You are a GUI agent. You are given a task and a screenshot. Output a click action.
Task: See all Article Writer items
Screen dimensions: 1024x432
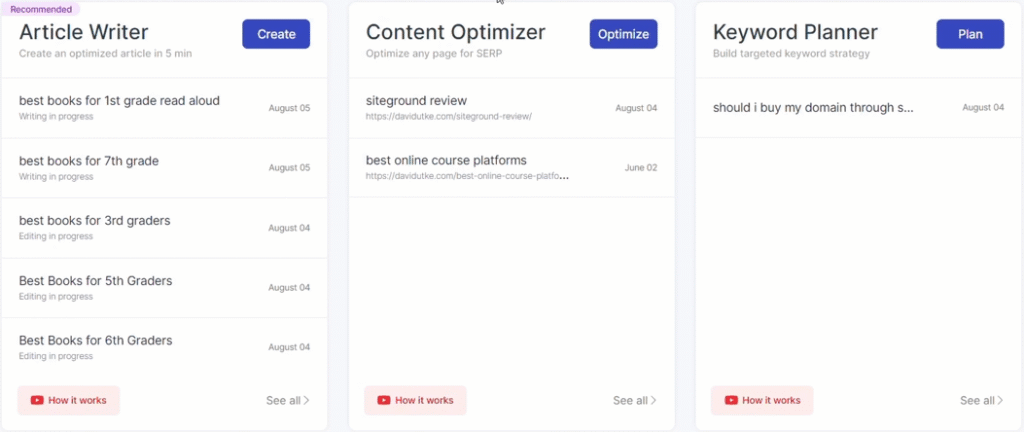pyautogui.click(x=287, y=400)
